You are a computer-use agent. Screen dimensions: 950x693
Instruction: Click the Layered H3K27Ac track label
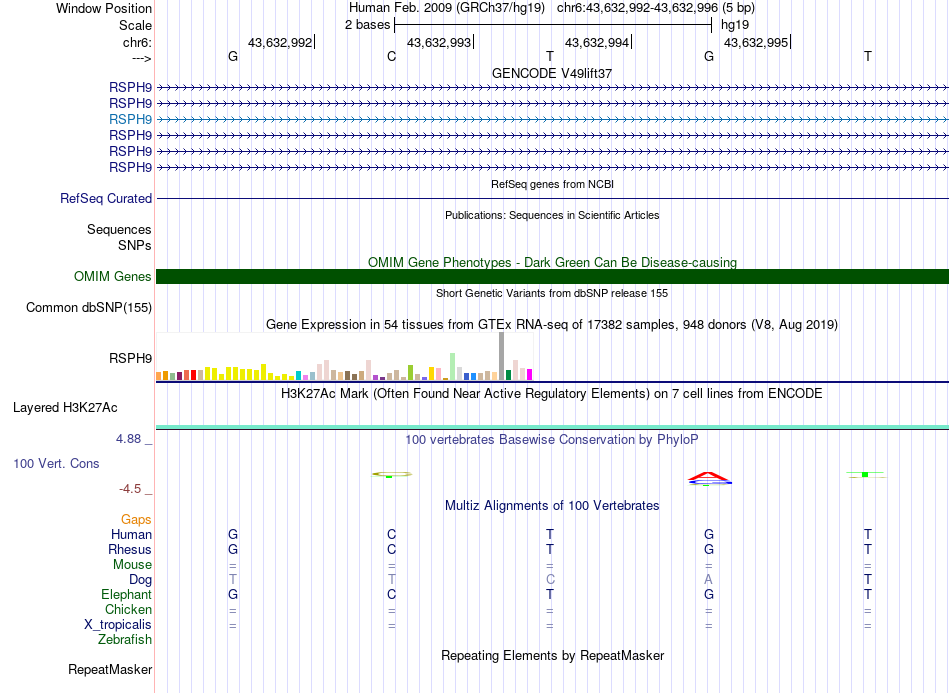click(65, 408)
